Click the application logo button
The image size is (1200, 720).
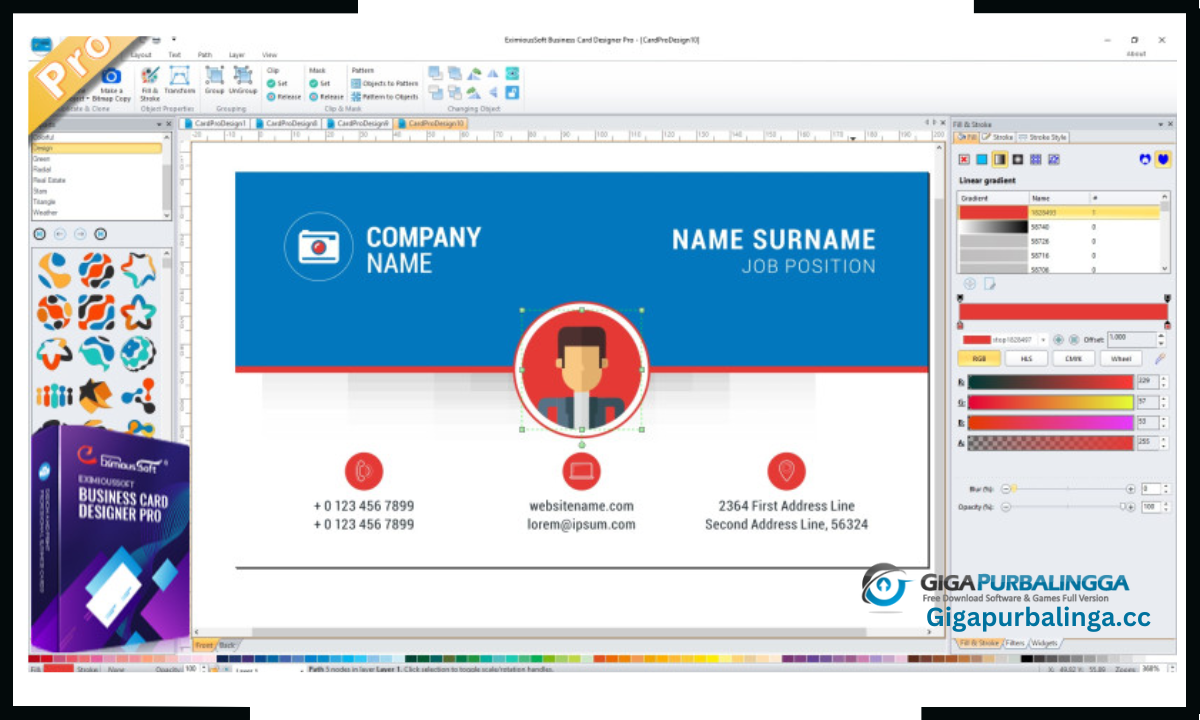coord(41,44)
